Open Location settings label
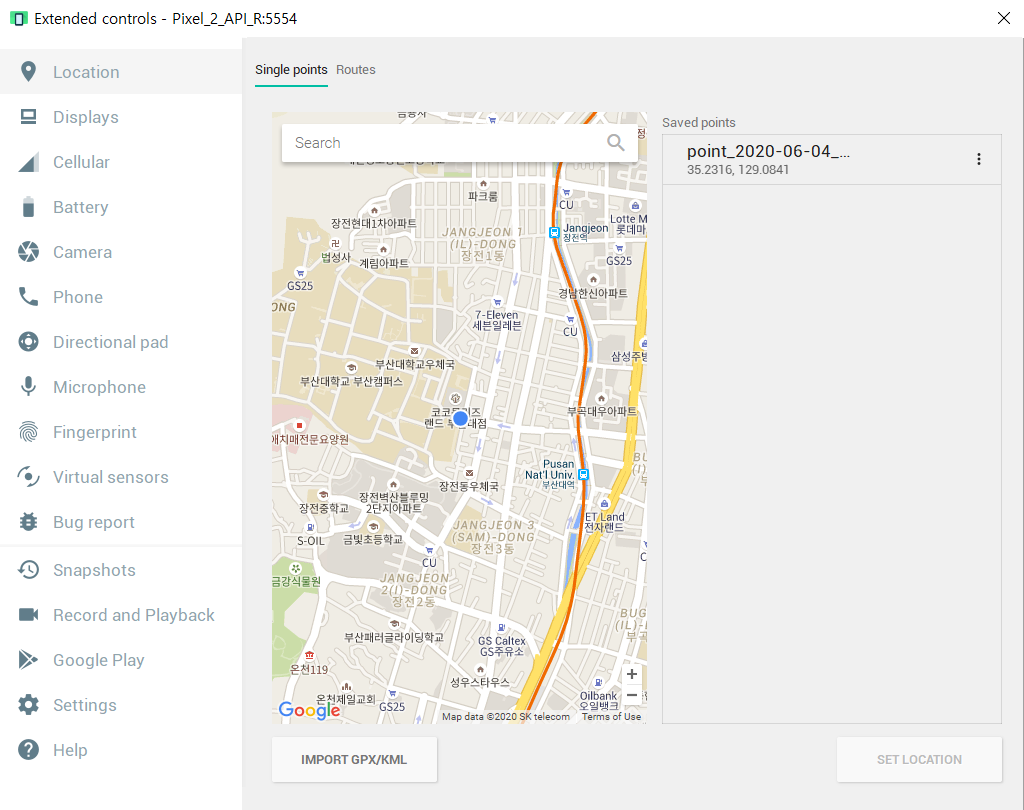Screen dimensions: 1024x810 [86, 72]
